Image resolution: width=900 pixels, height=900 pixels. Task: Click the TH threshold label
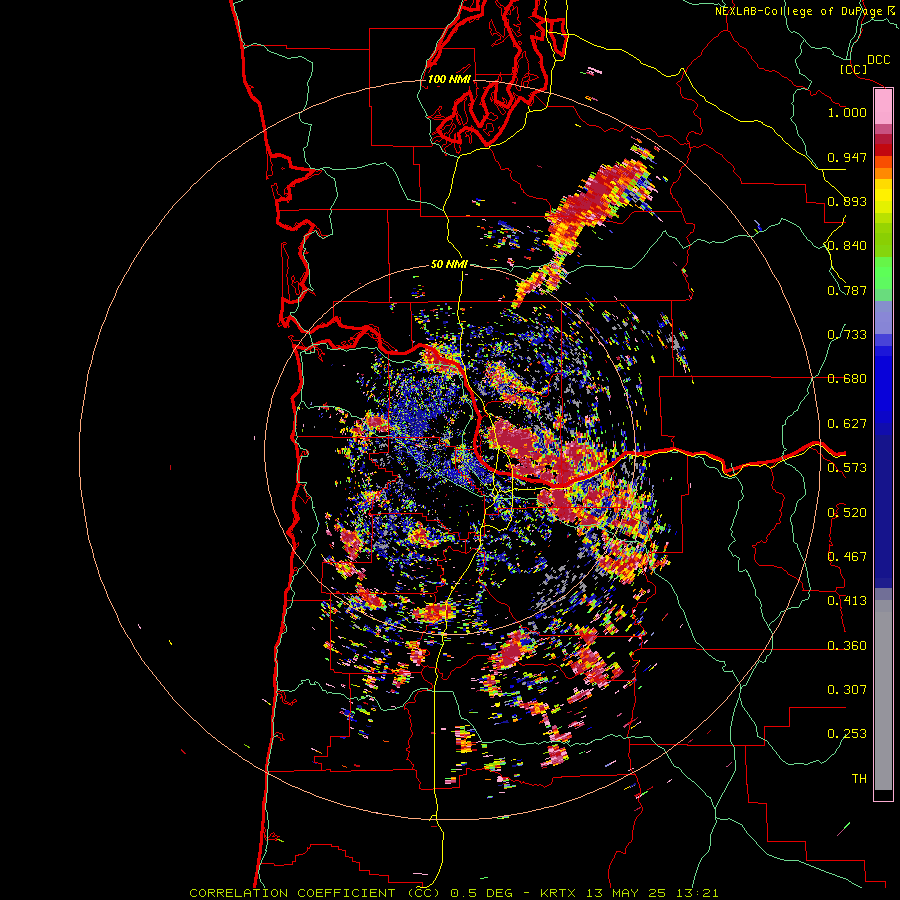pyautogui.click(x=859, y=779)
